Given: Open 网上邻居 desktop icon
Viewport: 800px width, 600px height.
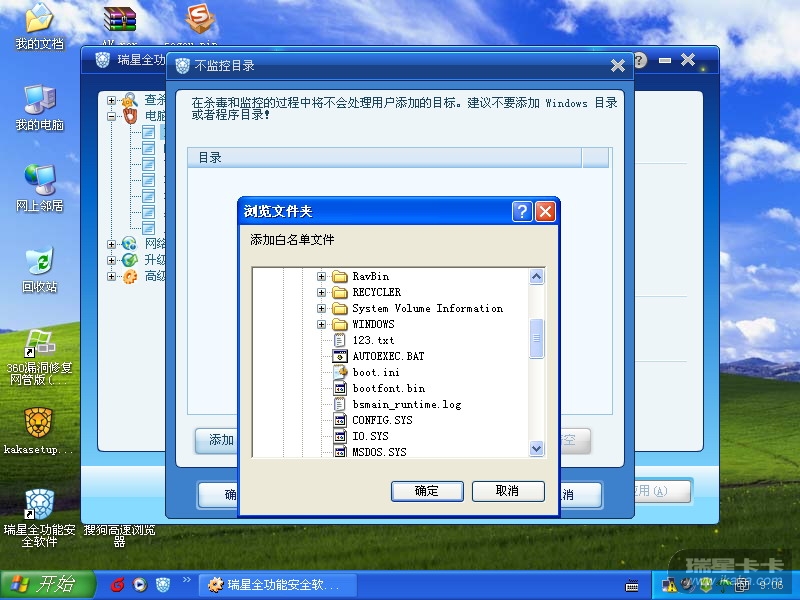Looking at the screenshot, I should 39,188.
